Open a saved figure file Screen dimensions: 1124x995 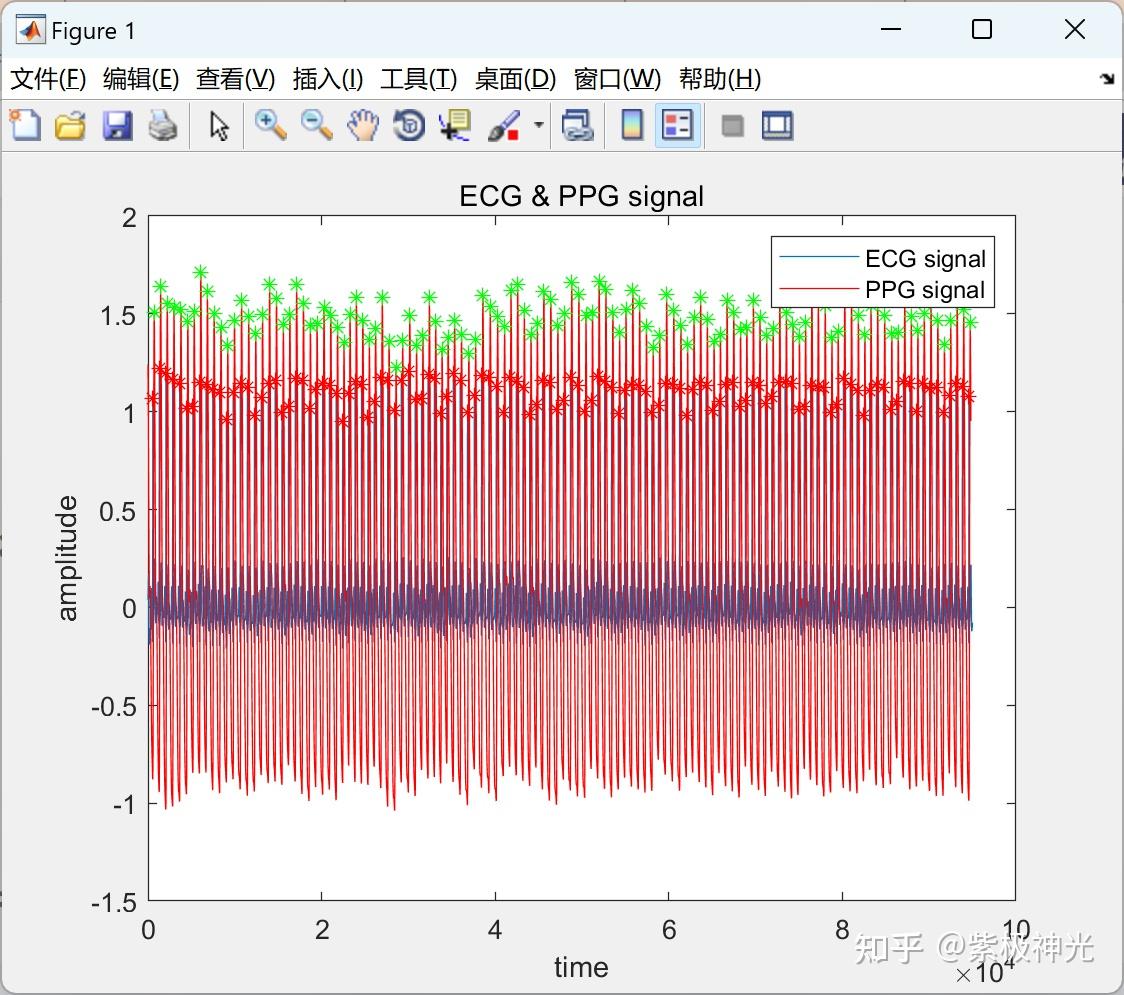(x=70, y=125)
